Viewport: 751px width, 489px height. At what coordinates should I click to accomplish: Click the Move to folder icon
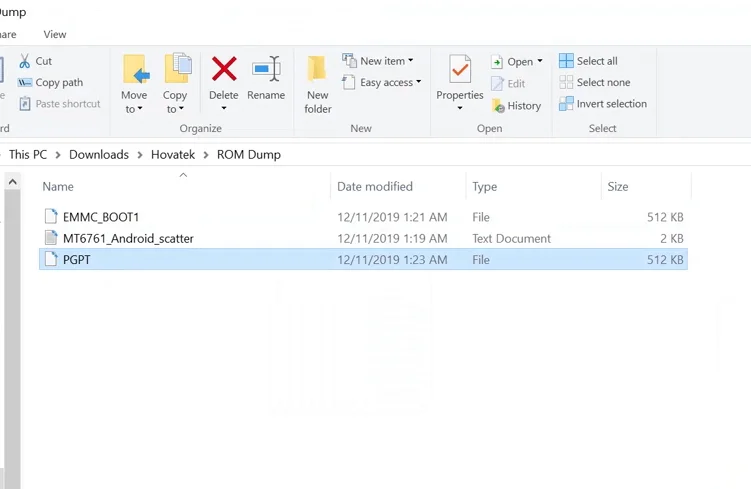[136, 69]
